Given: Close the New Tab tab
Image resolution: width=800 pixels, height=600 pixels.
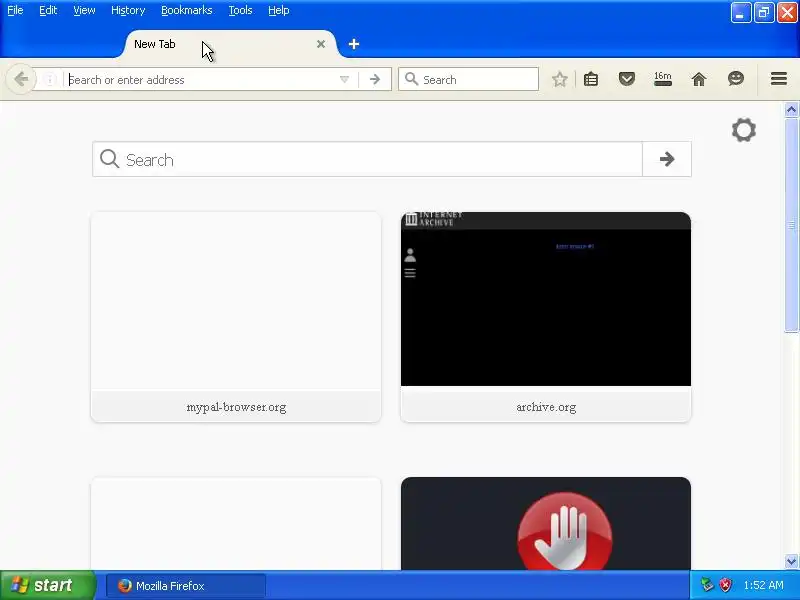Looking at the screenshot, I should (x=321, y=44).
